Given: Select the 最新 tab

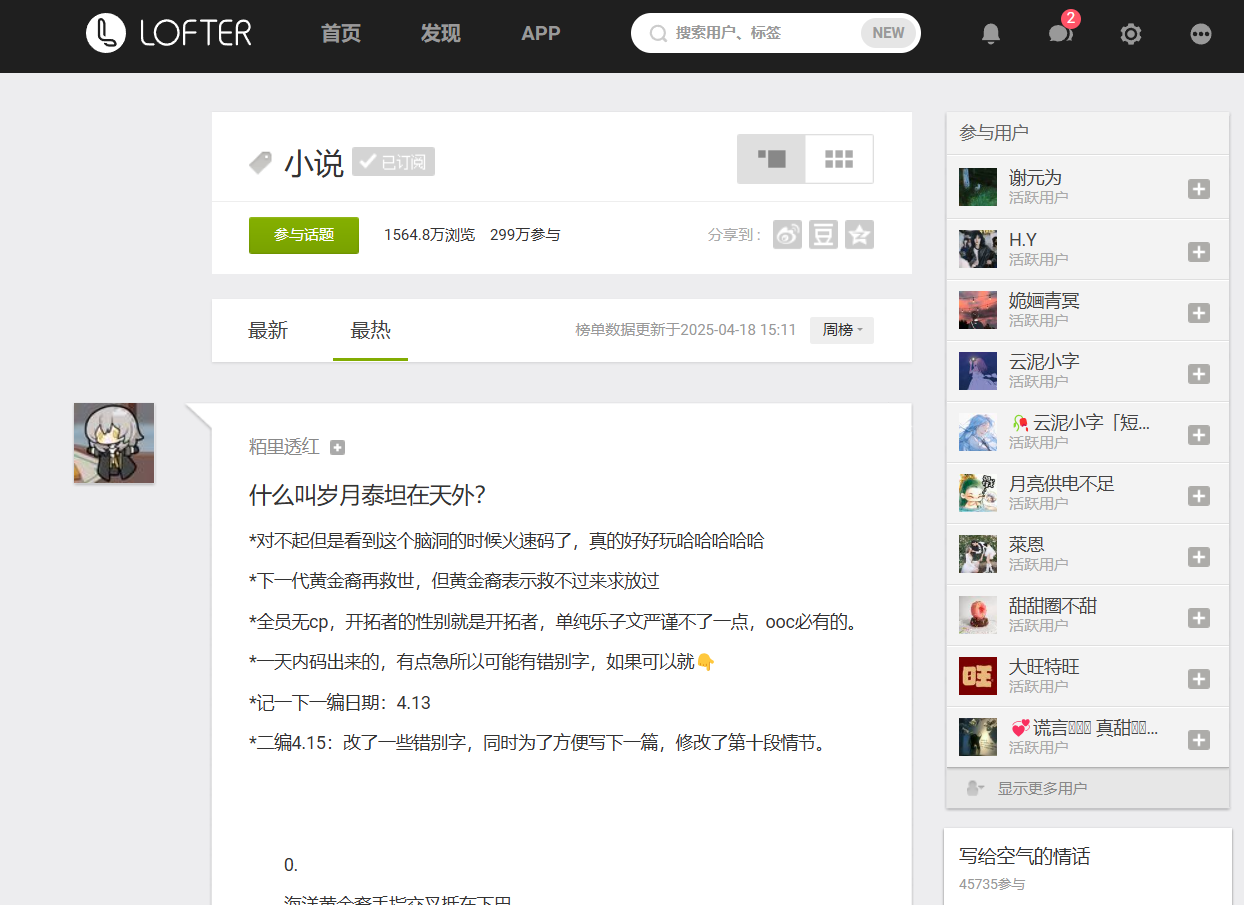Looking at the screenshot, I should pos(268,331).
